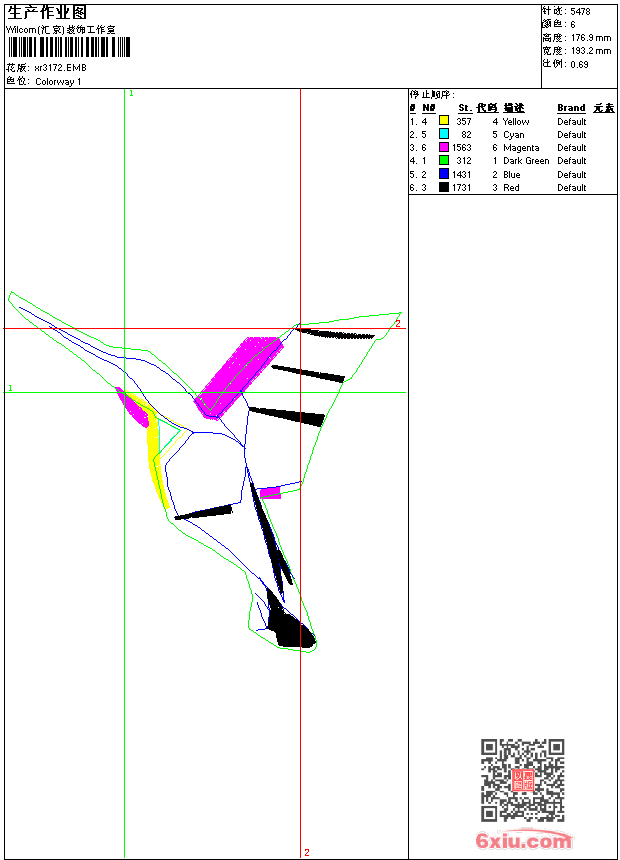Screen dimensions: 620x860
Task: Select the black swatch in the Red row
Action: (444, 187)
